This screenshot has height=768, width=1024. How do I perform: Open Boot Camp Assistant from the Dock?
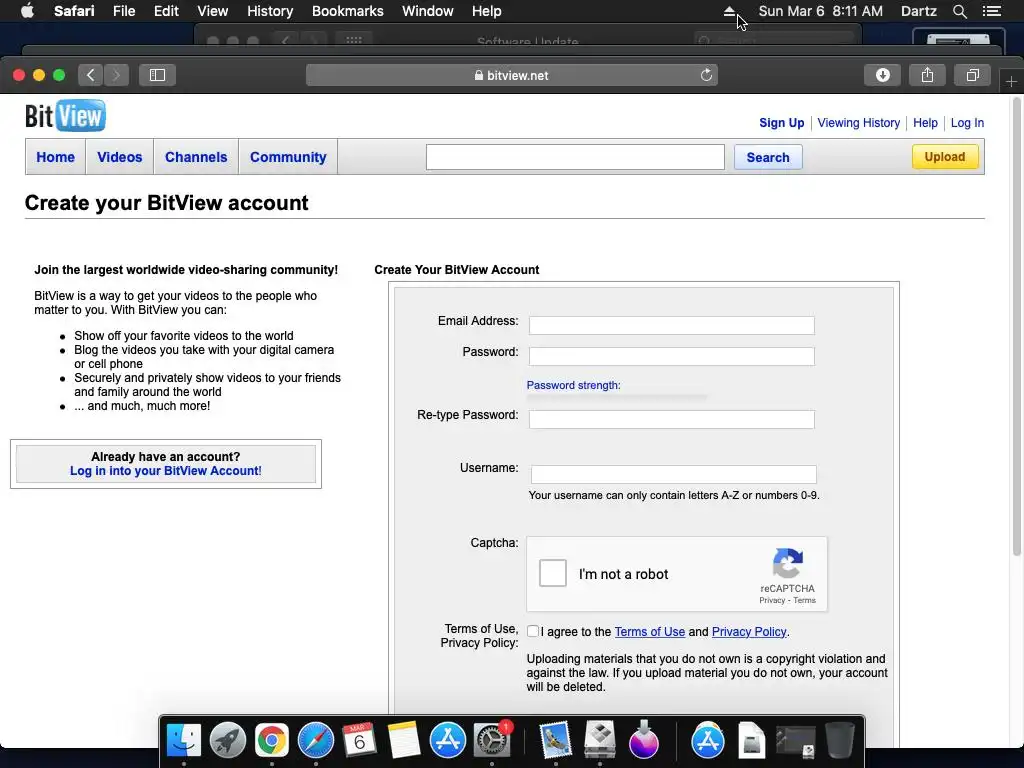coord(600,741)
